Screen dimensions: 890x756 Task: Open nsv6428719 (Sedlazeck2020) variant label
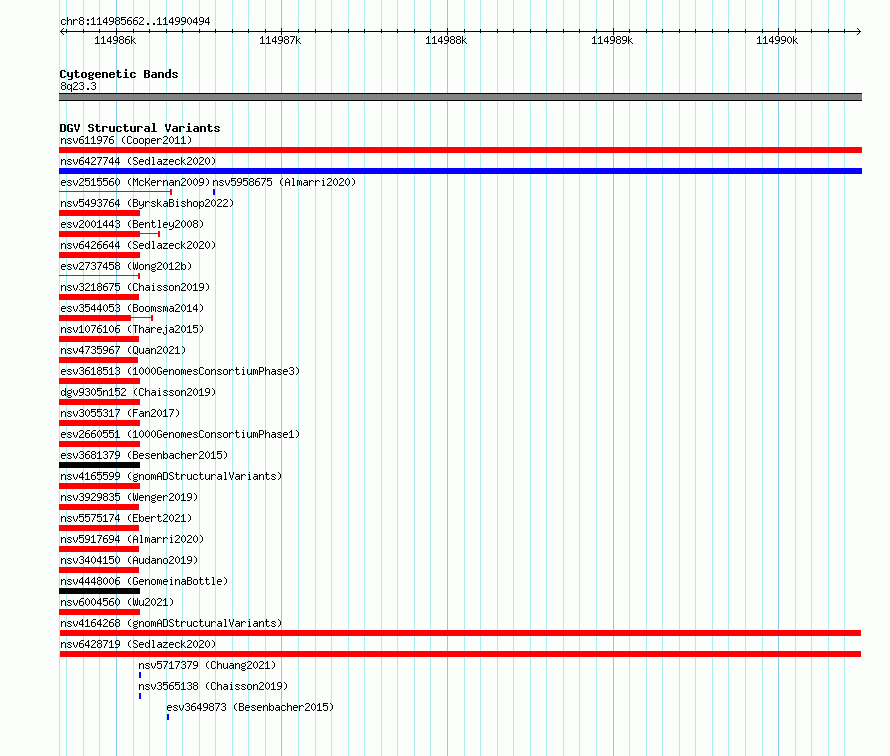[138, 644]
